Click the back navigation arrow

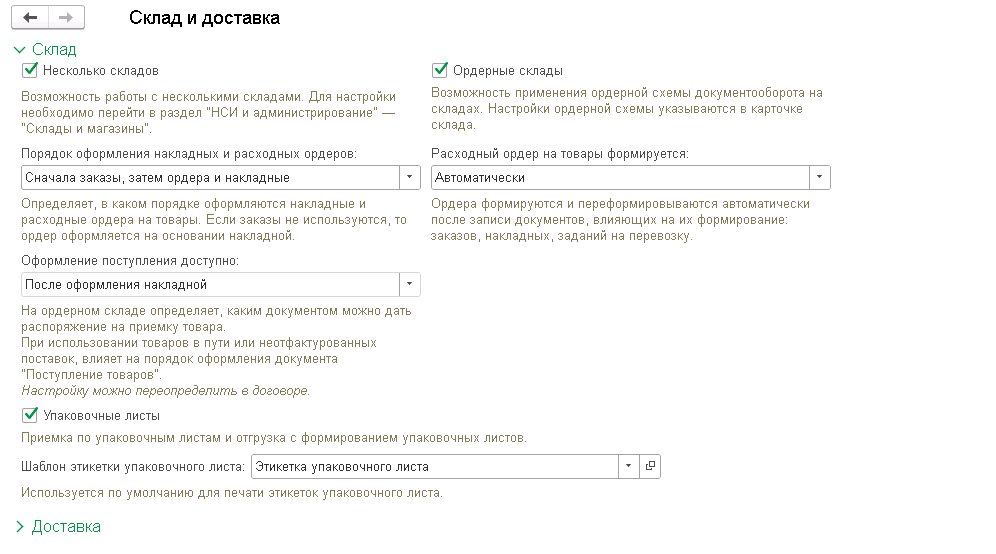click(x=30, y=18)
